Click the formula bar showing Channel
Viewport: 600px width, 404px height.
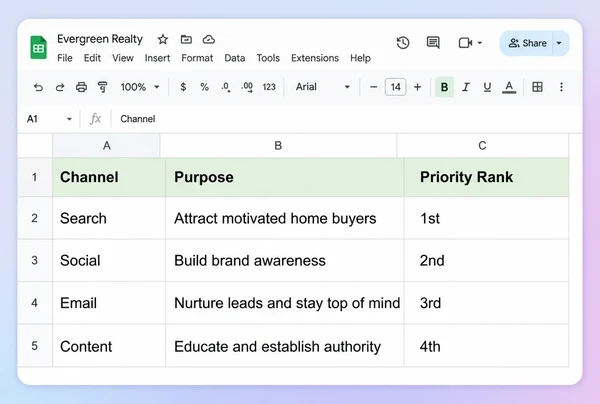click(346, 119)
